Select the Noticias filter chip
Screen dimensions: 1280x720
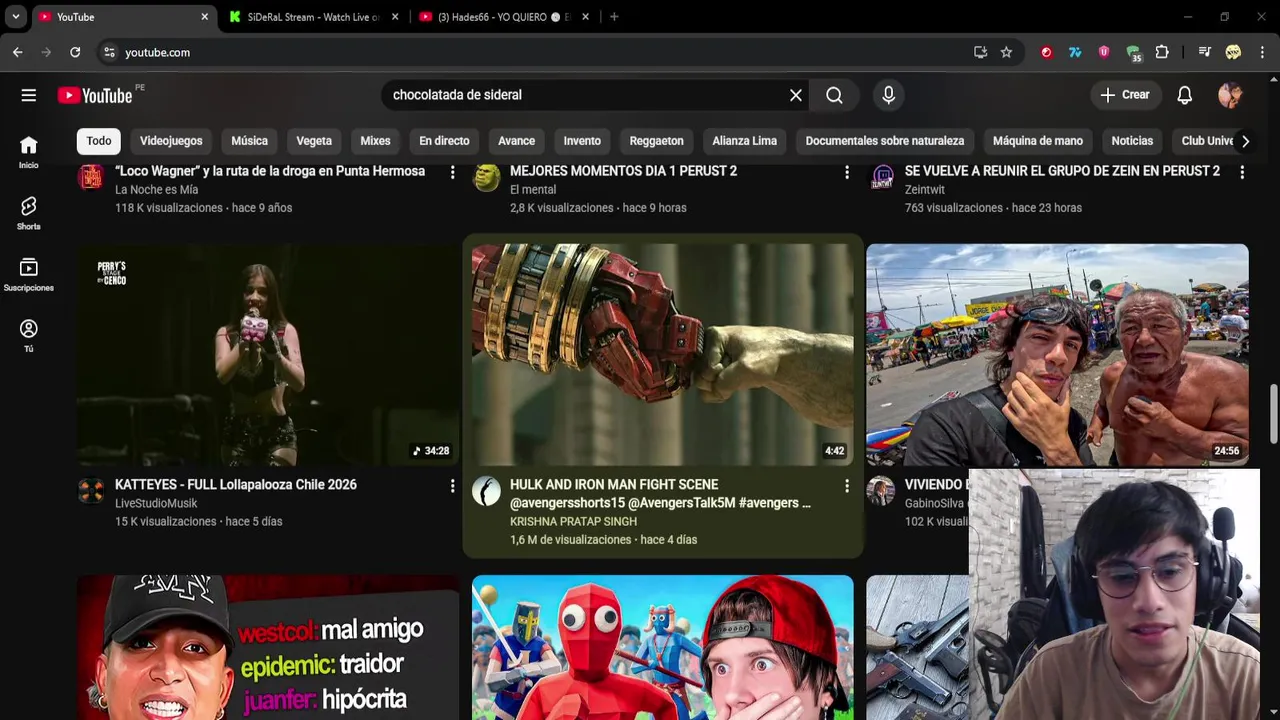(x=1132, y=141)
